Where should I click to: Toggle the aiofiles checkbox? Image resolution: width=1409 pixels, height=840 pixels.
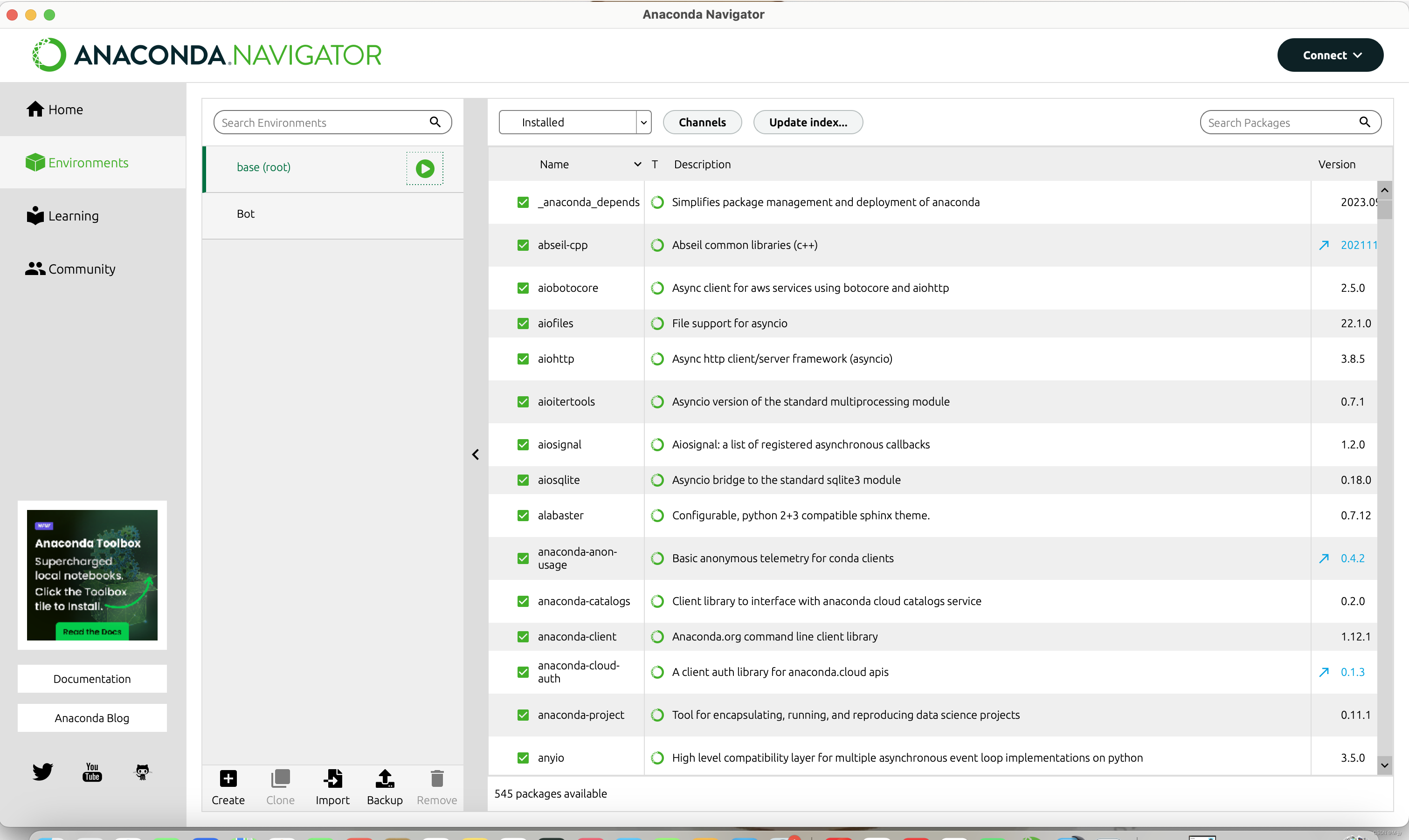523,323
